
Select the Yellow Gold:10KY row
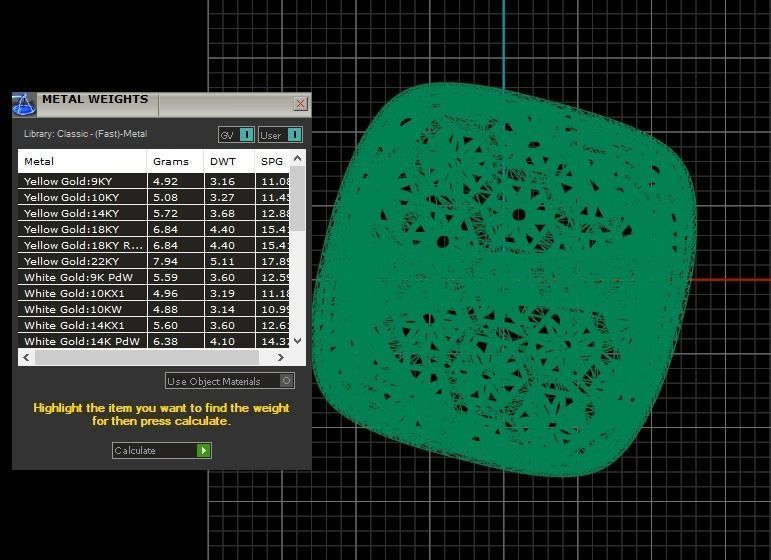pyautogui.click(x=154, y=197)
